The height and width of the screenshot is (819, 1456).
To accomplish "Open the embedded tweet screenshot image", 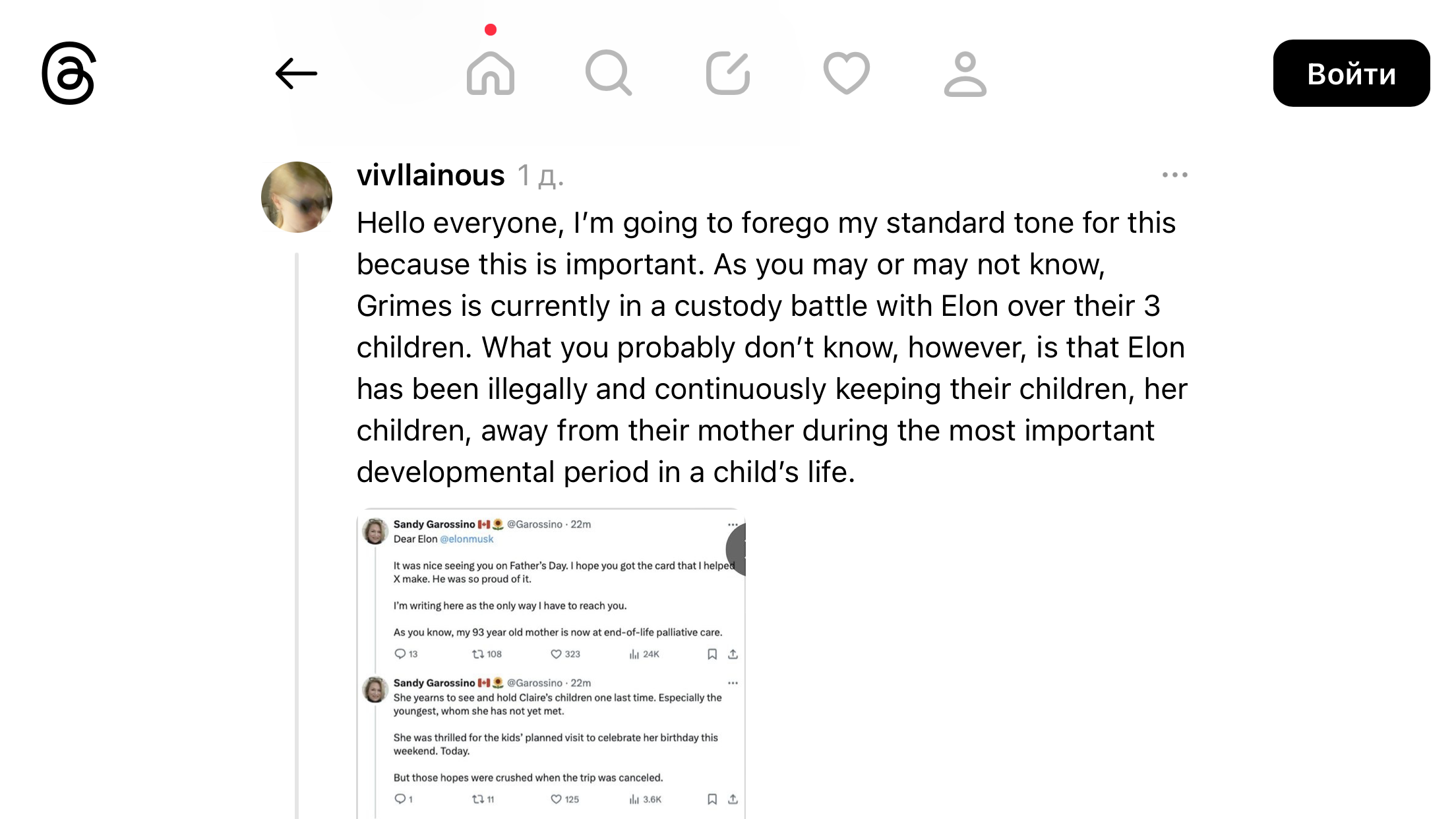I will point(551,663).
